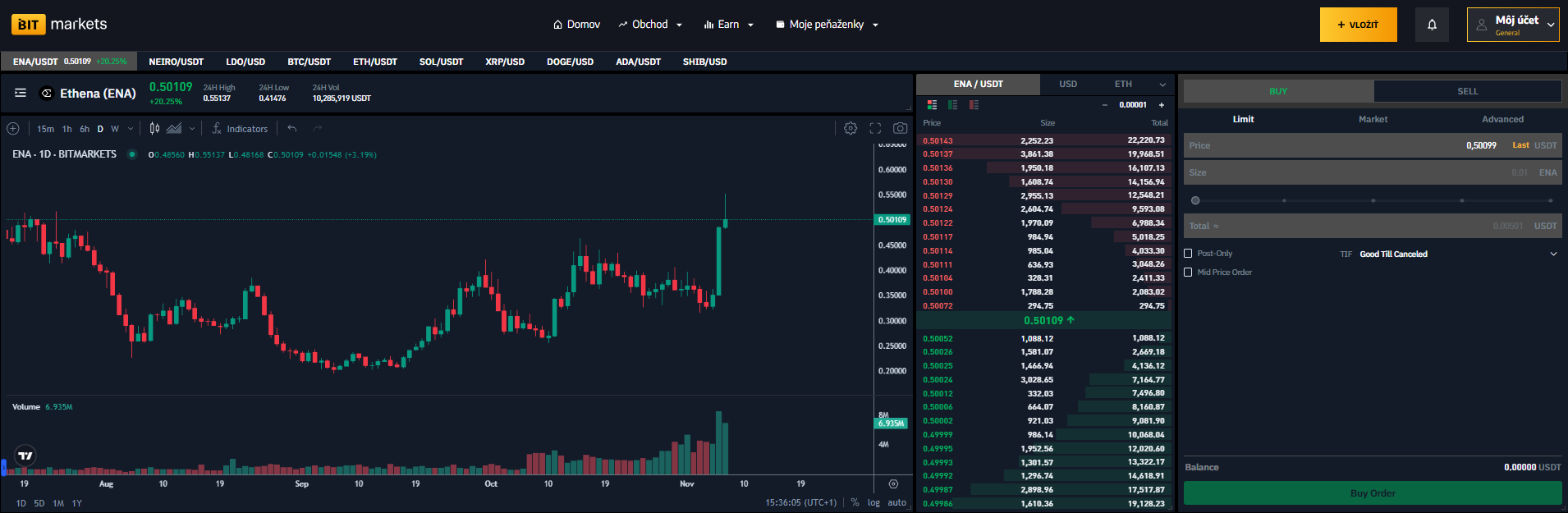Take a chart snapshot with camera icon
The height and width of the screenshot is (513, 1568).
click(901, 128)
